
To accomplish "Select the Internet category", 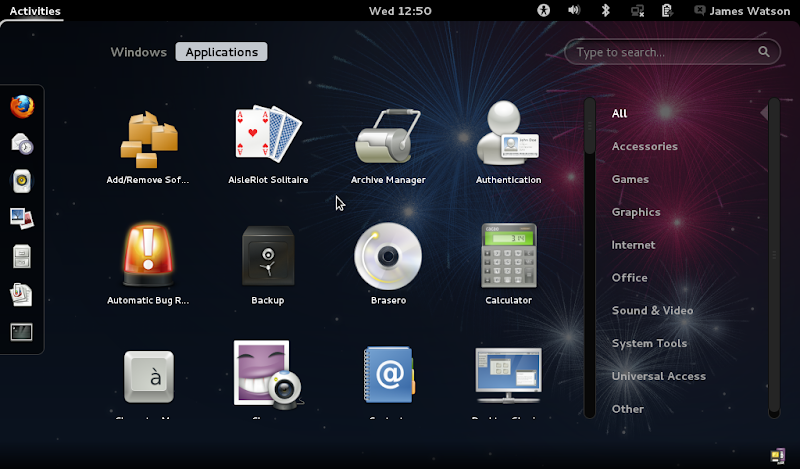I will [x=633, y=245].
